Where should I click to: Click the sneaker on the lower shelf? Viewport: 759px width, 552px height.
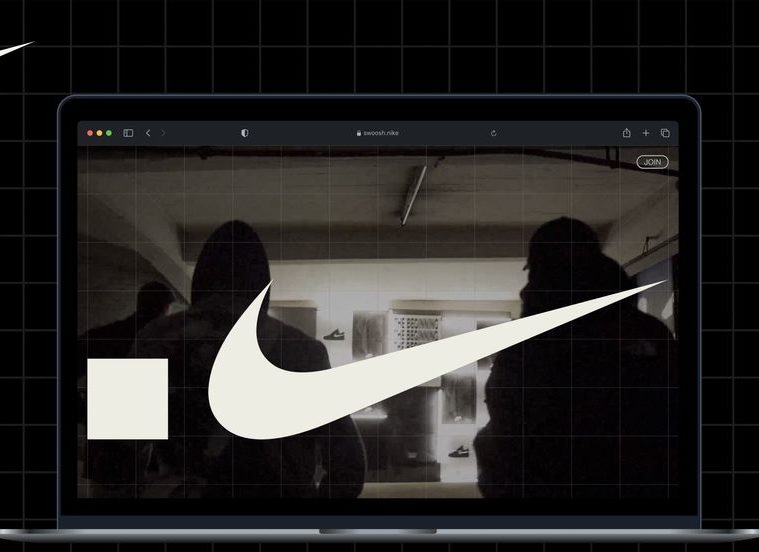[x=459, y=451]
